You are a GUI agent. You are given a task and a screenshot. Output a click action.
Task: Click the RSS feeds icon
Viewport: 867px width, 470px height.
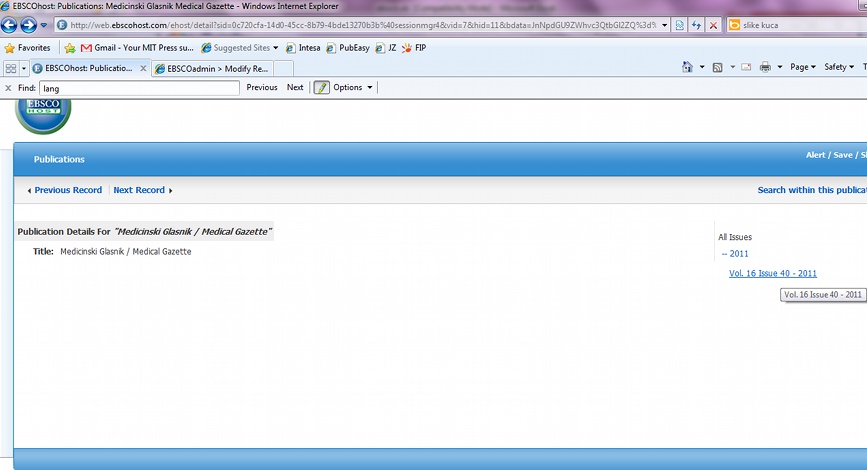(x=718, y=67)
